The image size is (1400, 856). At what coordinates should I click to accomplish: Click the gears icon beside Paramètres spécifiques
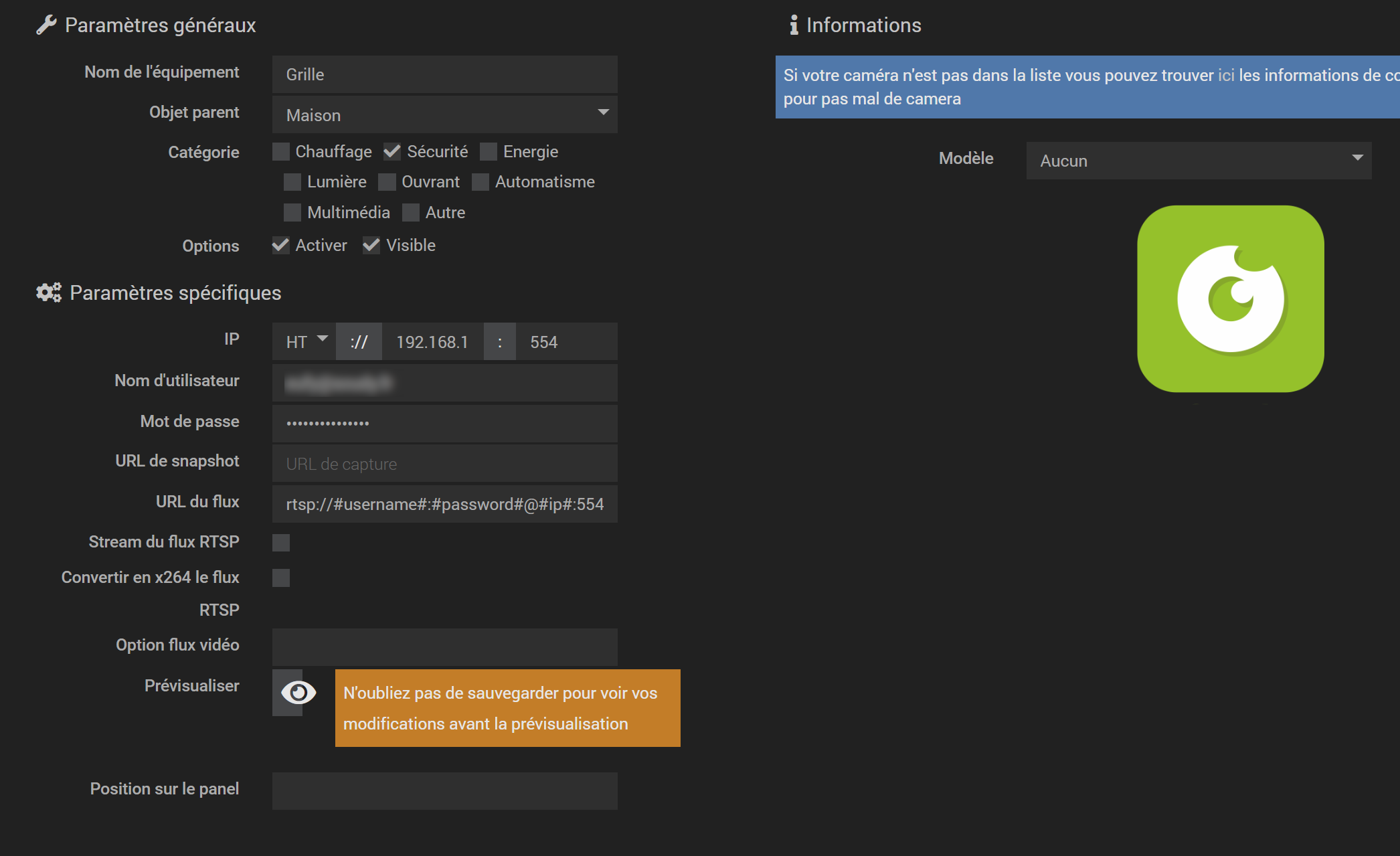49,292
